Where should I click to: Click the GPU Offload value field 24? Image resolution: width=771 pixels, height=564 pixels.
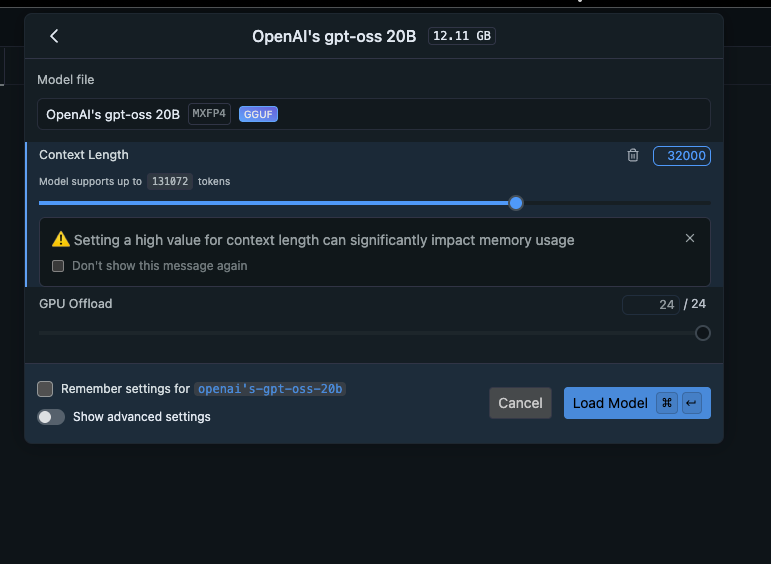tap(651, 305)
